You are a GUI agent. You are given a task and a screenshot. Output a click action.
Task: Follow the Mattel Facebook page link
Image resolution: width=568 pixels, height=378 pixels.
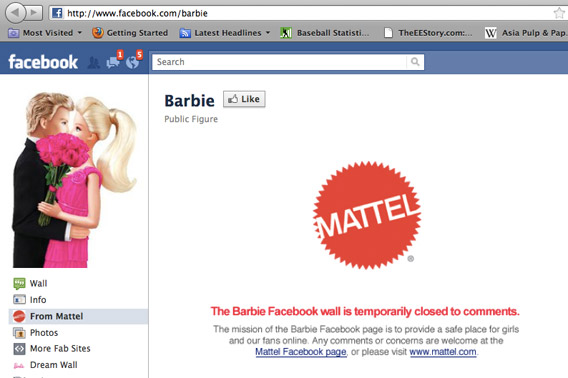[301, 352]
